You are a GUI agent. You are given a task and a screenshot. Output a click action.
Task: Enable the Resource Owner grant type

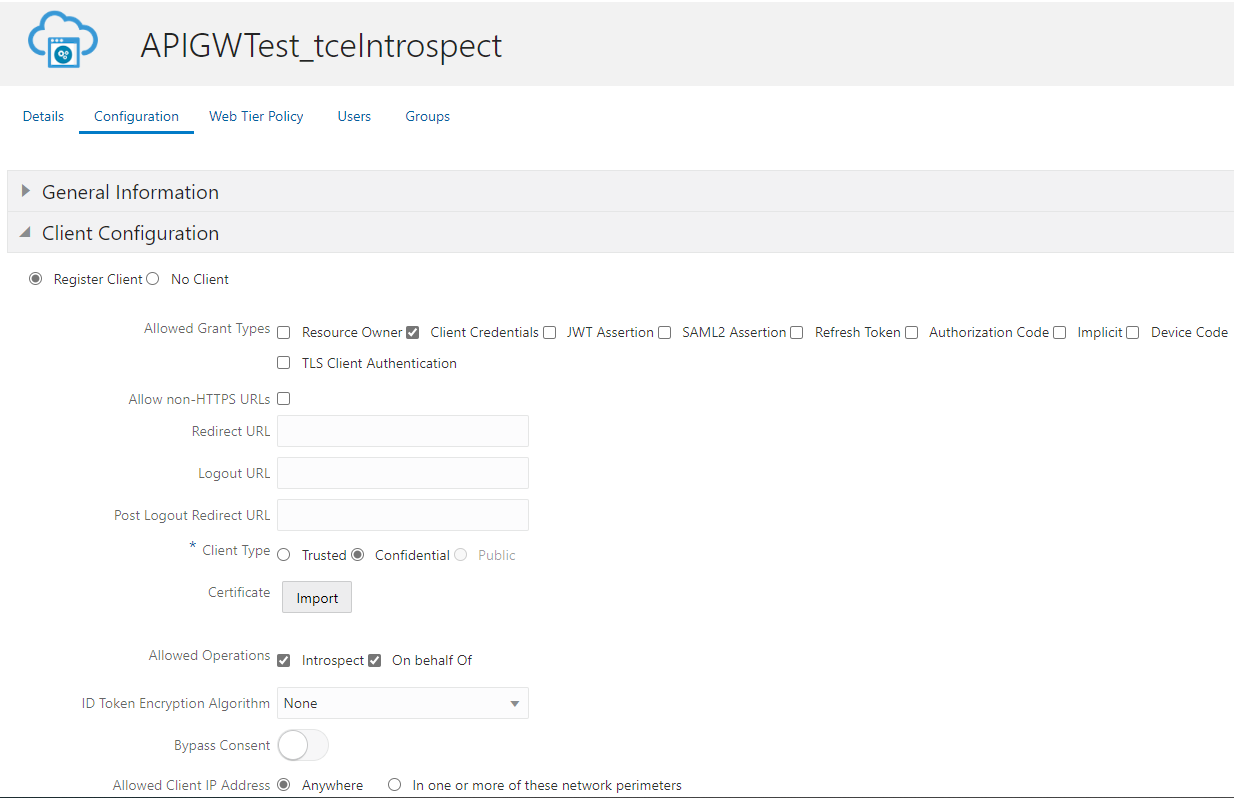[284, 333]
